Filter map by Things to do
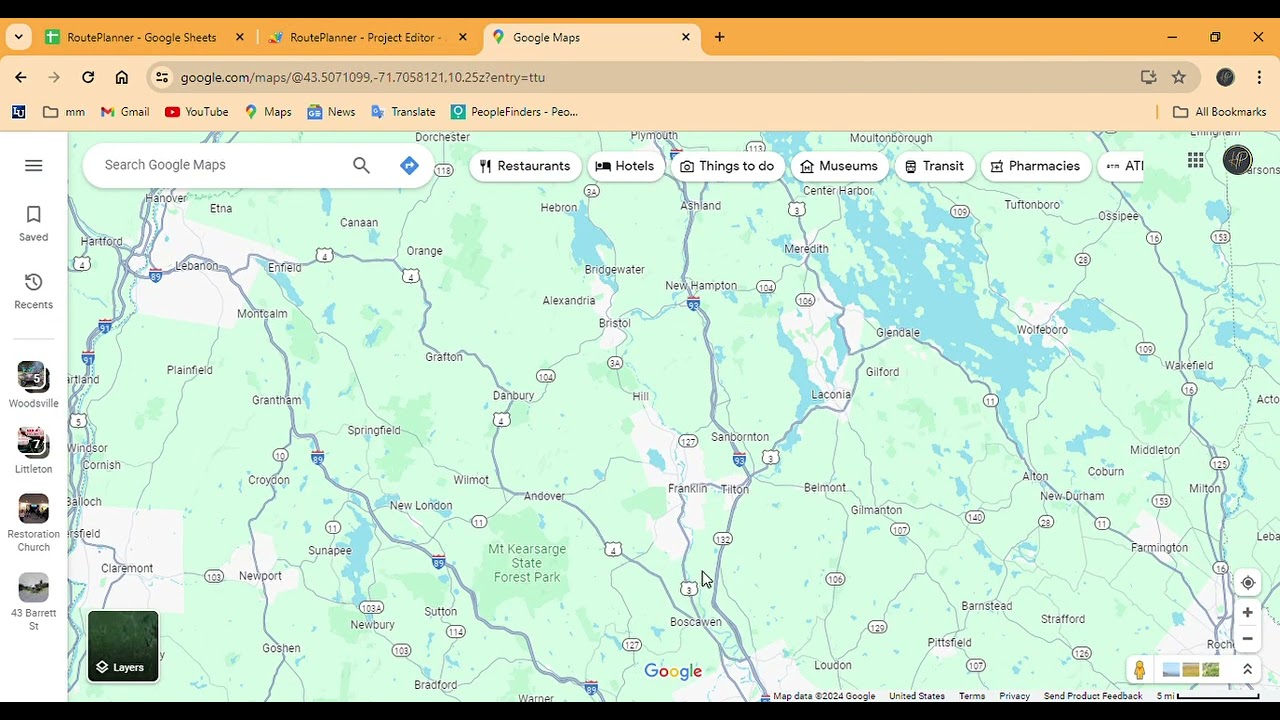 [726, 166]
